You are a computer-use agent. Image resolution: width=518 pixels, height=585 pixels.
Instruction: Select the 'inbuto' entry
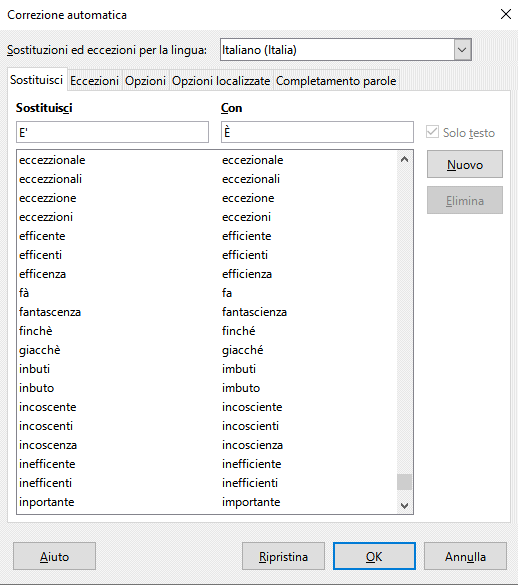coord(207,388)
